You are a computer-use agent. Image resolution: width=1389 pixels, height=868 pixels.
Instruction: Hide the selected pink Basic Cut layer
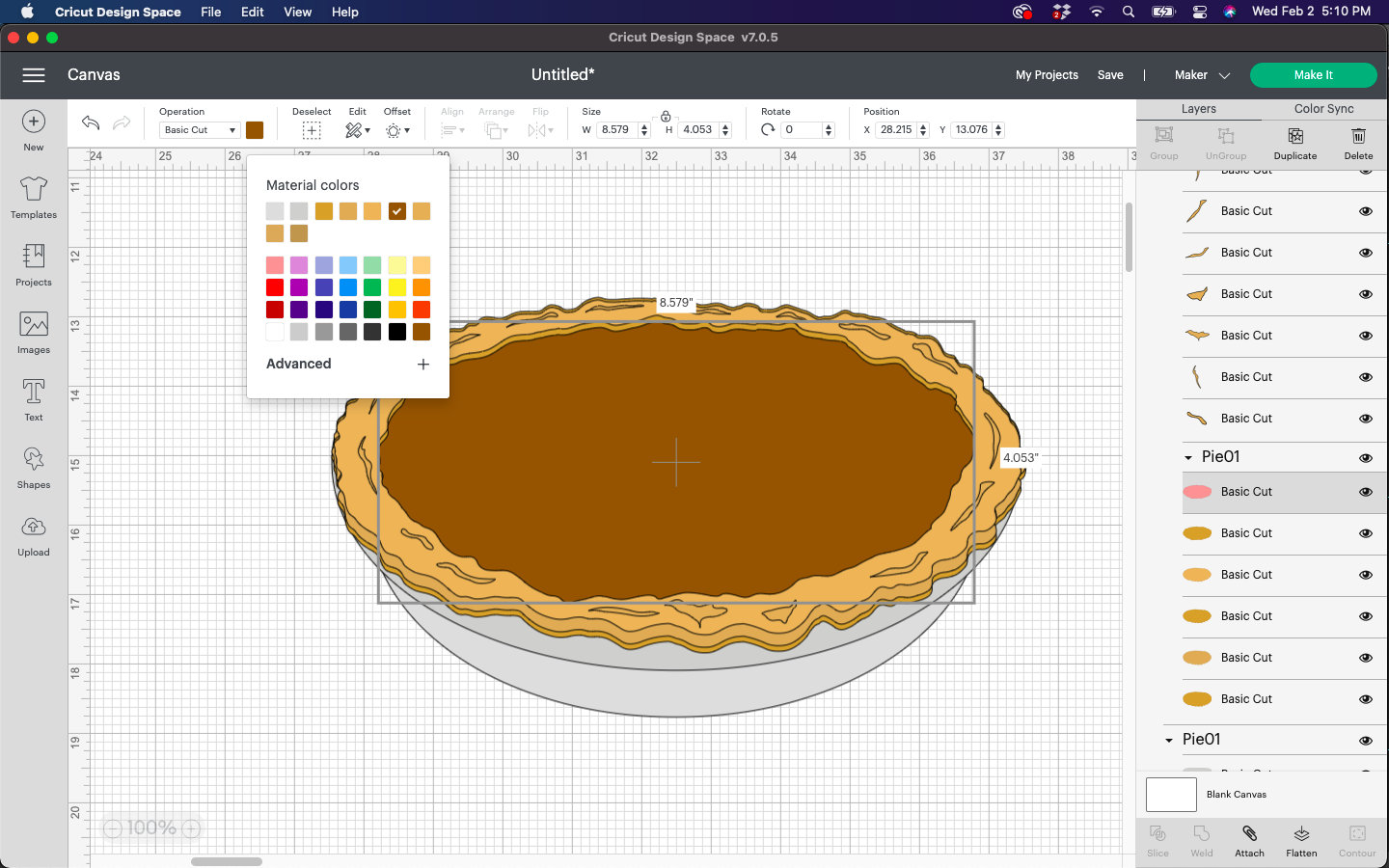click(x=1366, y=493)
